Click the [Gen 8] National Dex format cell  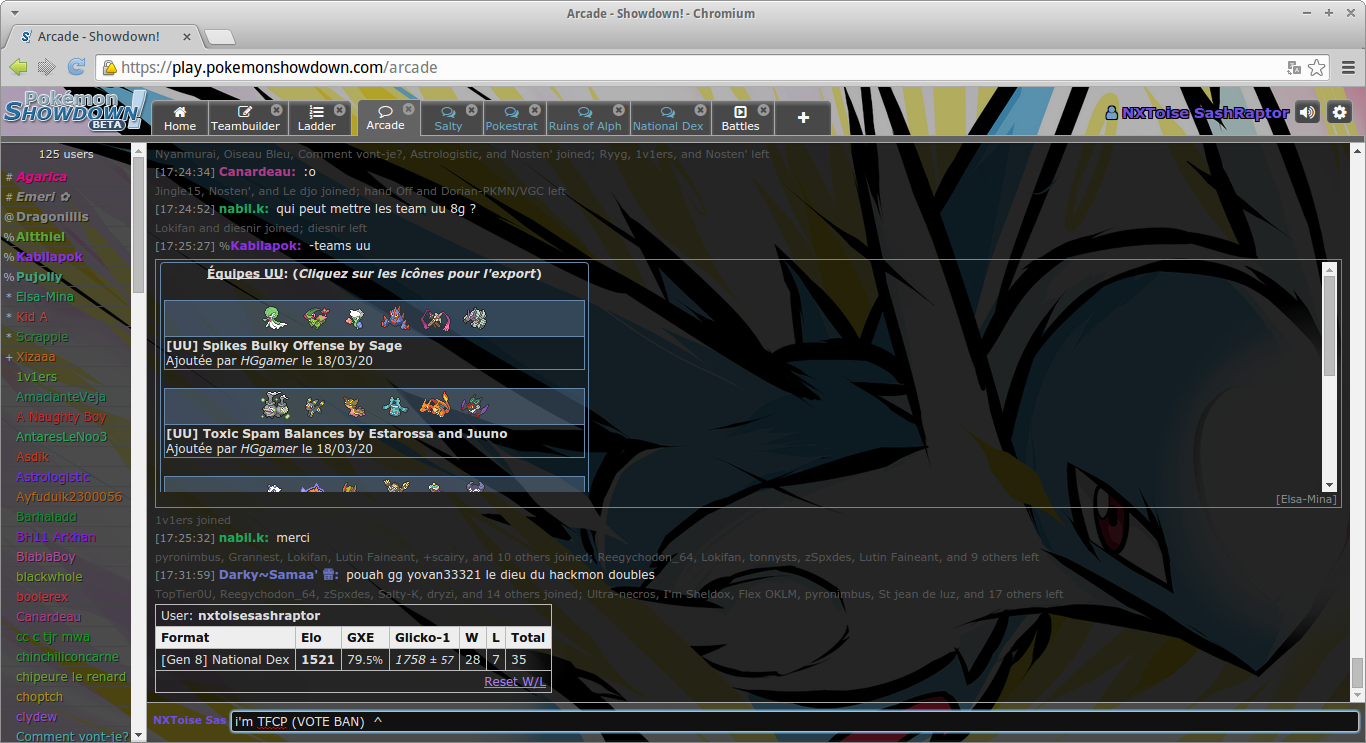[226, 660]
